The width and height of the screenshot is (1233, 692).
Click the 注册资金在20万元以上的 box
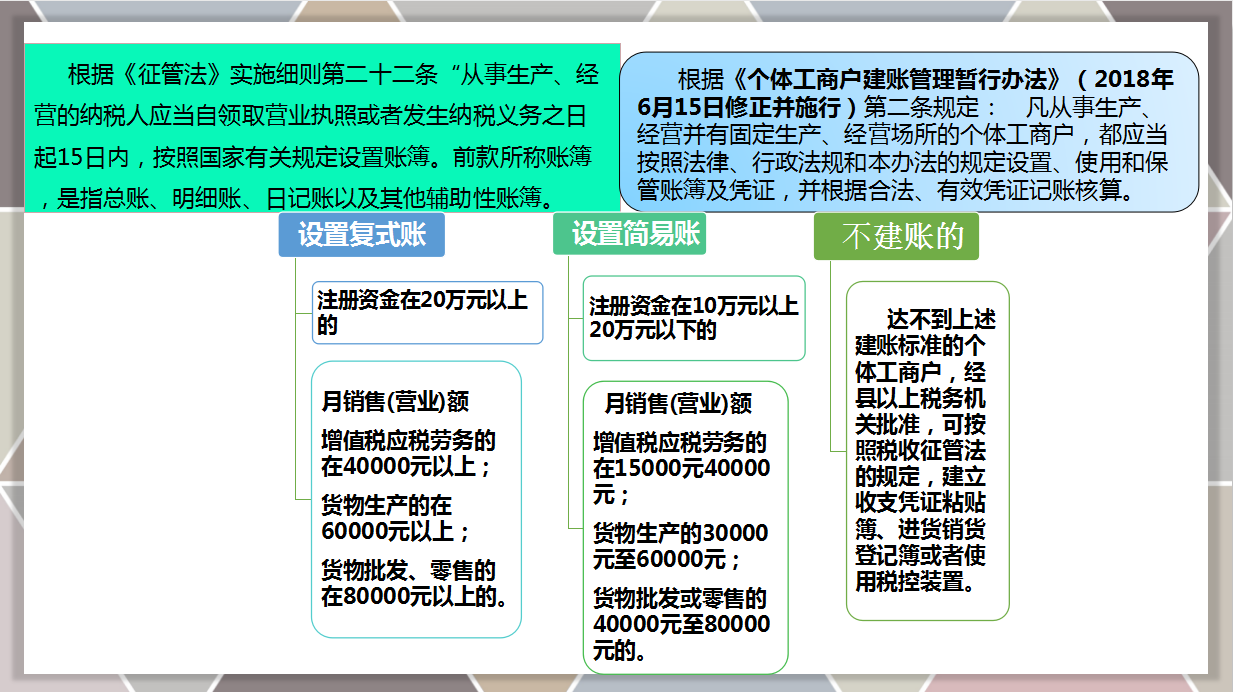427,313
